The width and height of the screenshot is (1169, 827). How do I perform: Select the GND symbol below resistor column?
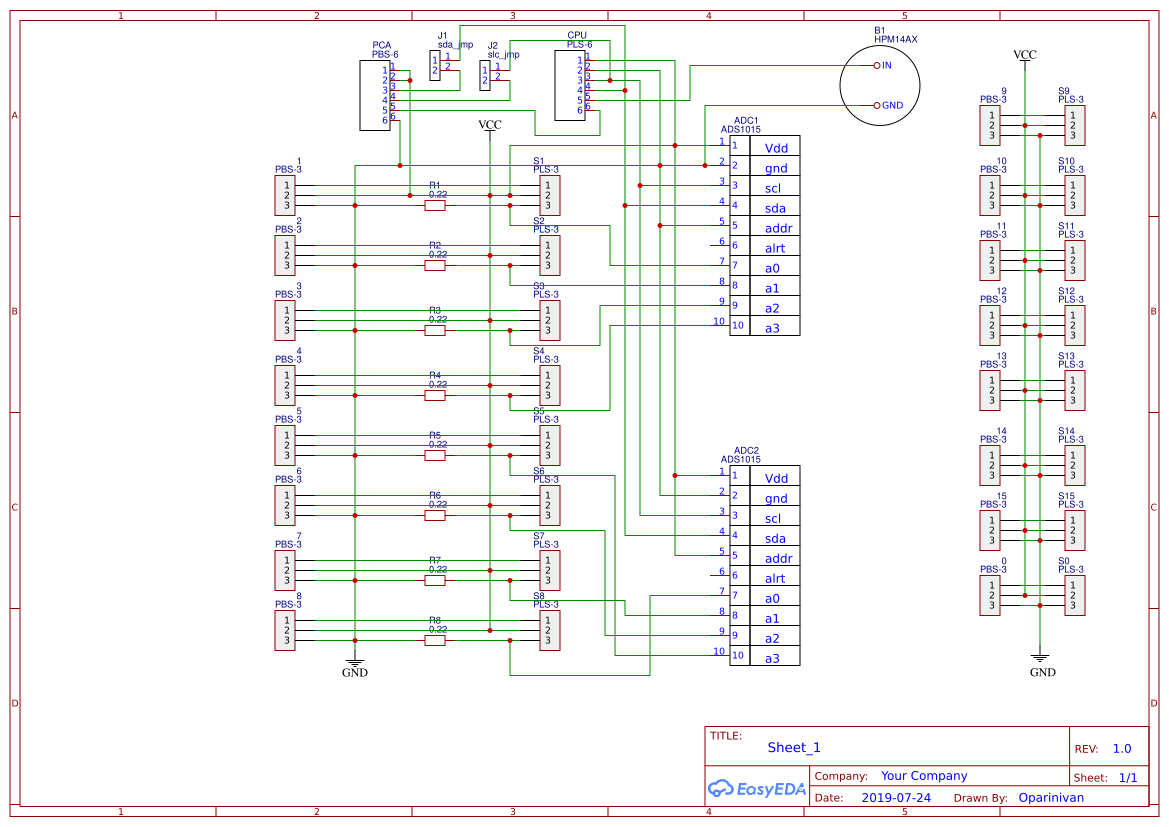coord(356,665)
